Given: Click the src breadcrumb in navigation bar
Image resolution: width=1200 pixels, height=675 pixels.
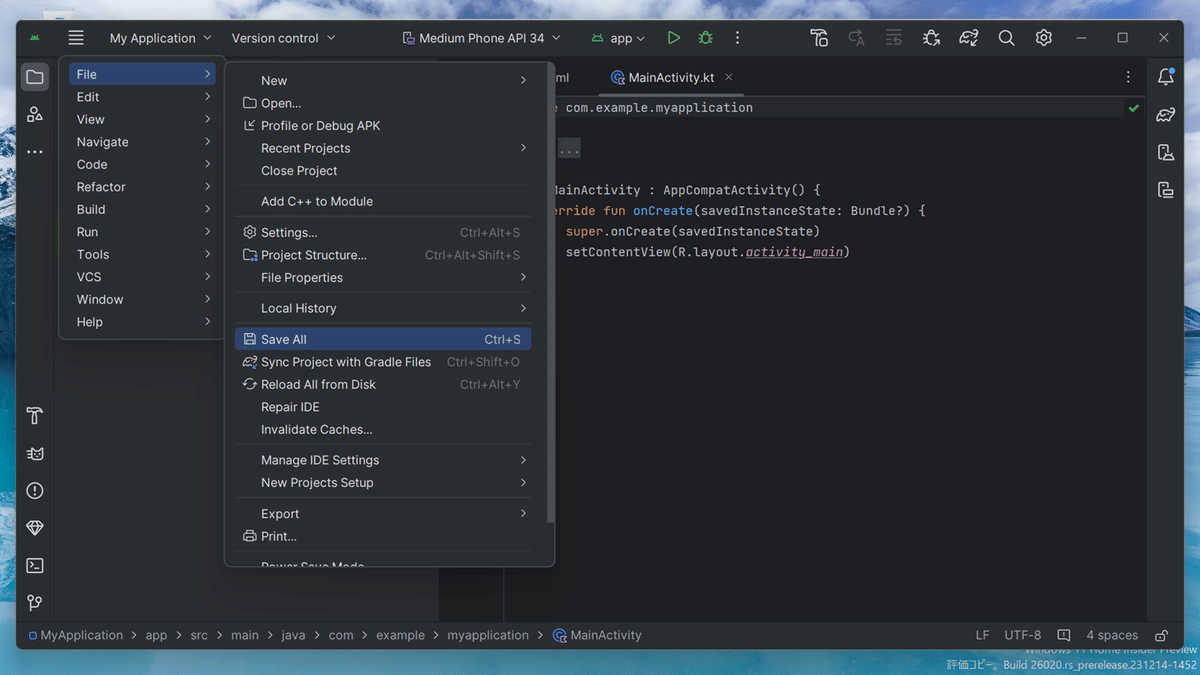Looking at the screenshot, I should coord(199,635).
